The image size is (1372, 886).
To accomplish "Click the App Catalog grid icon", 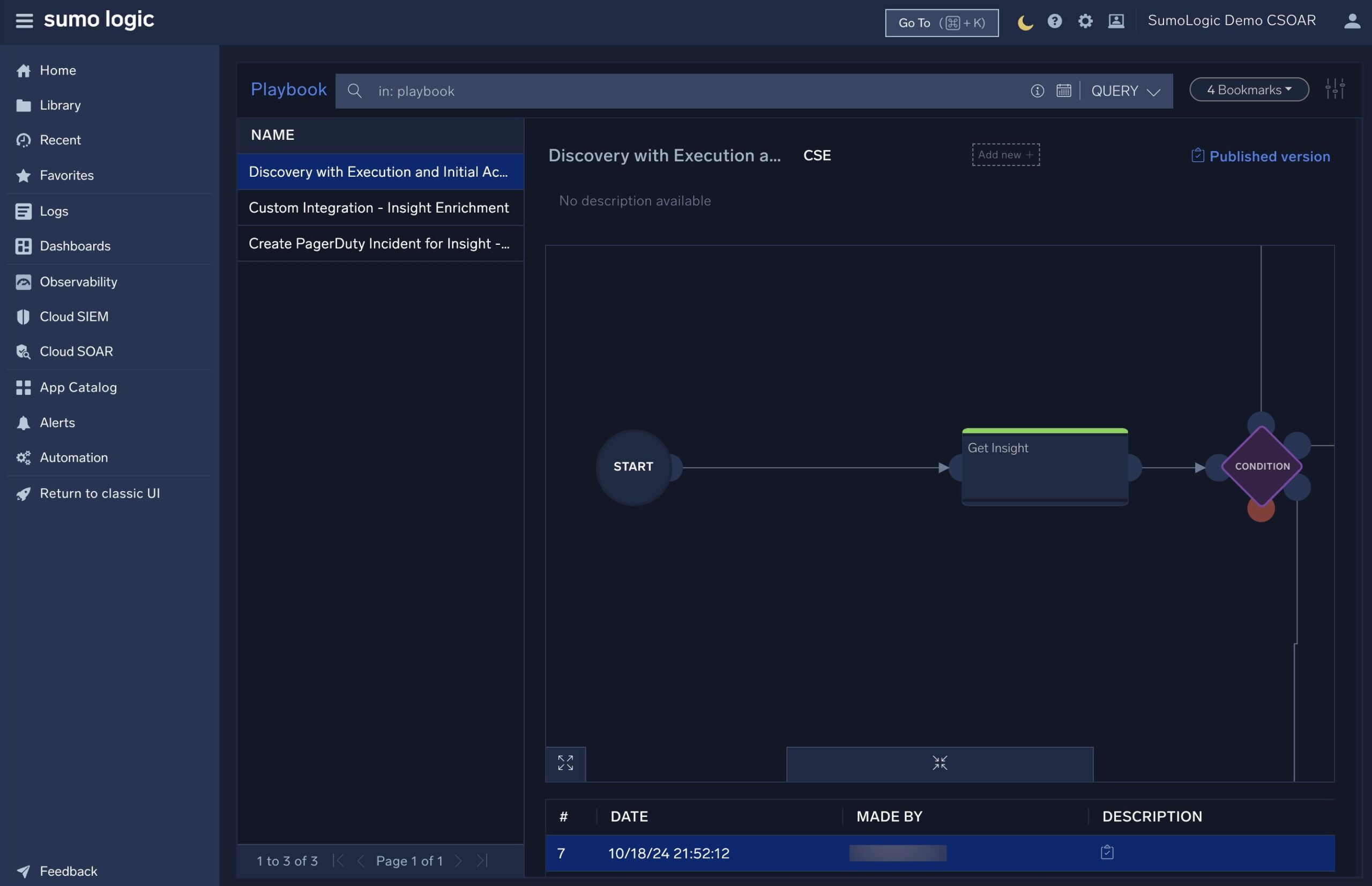I will pyautogui.click(x=24, y=388).
